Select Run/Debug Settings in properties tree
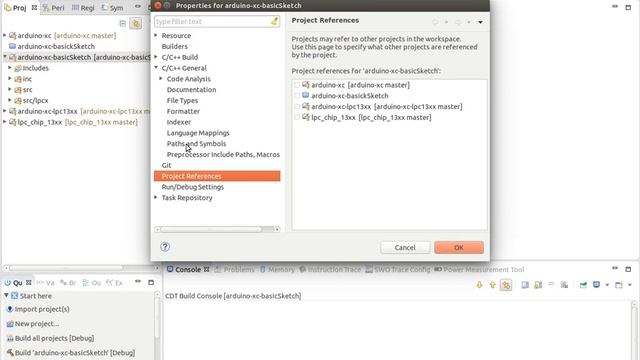Image resolution: width=640 pixels, height=360 pixels. coord(193,187)
